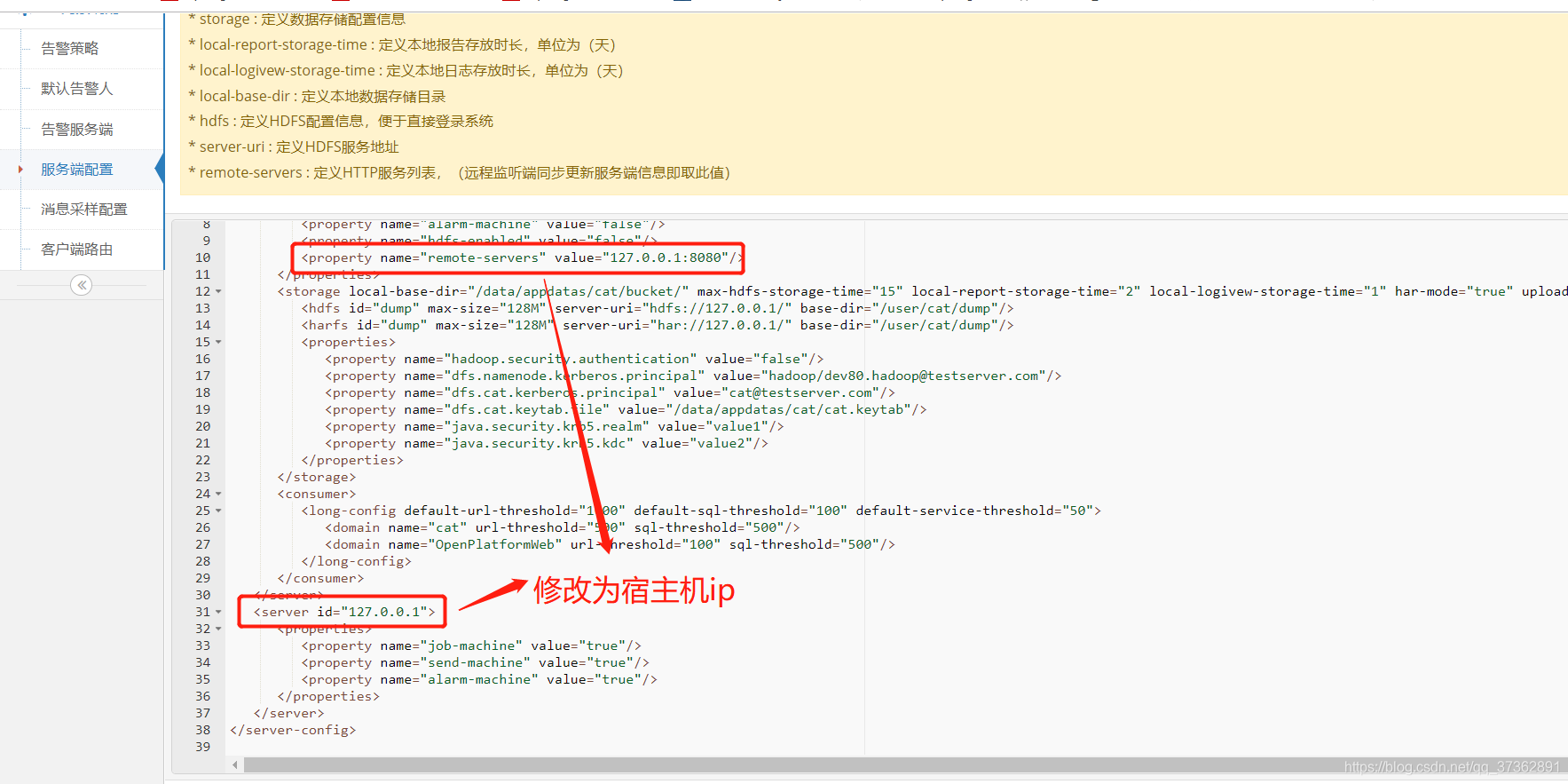Click the closing </storage> tag line
This screenshot has height=784, width=1568.
pos(316,477)
